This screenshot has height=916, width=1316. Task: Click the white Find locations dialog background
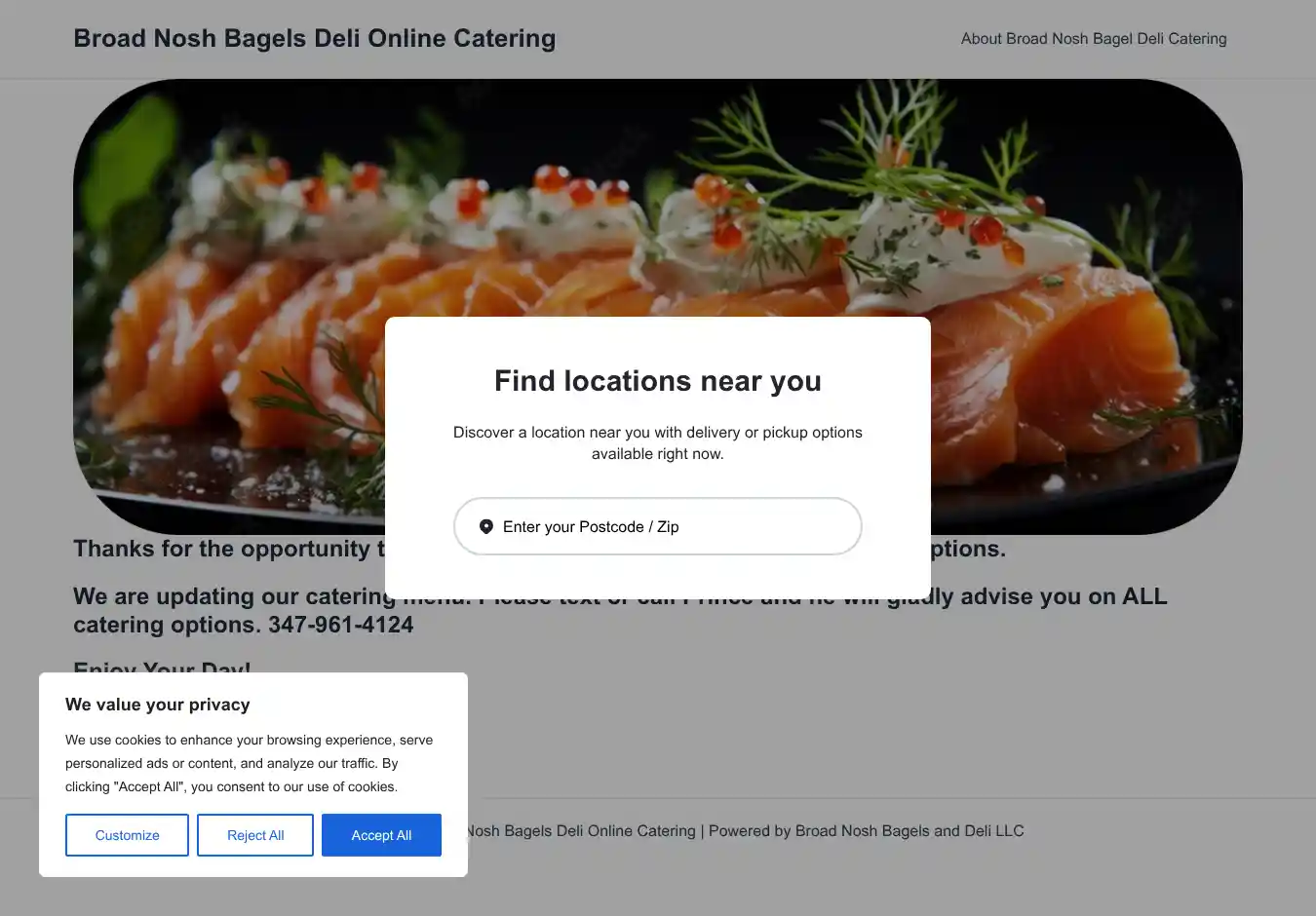tap(658, 458)
